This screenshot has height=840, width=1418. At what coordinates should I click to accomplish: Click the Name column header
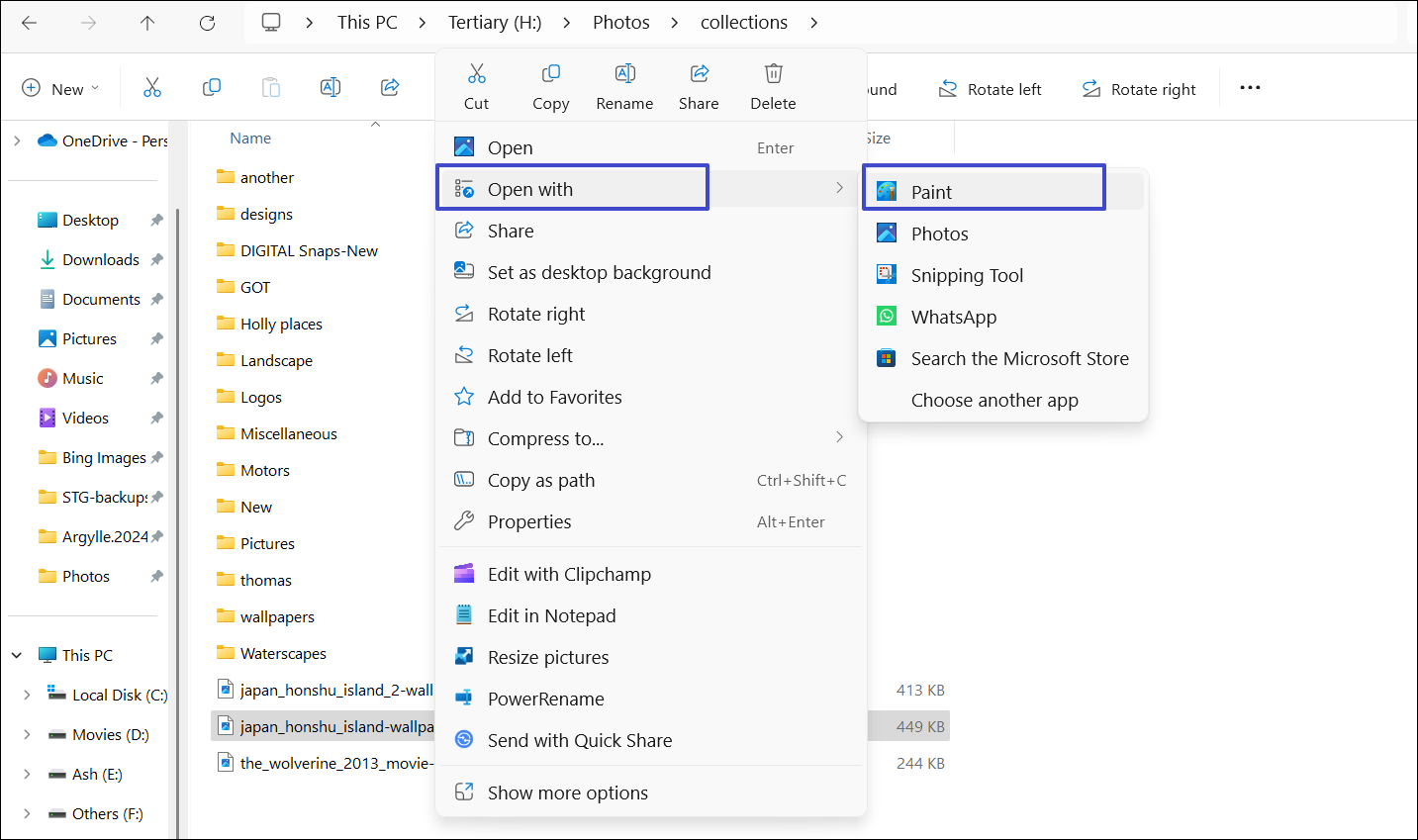pyautogui.click(x=250, y=139)
